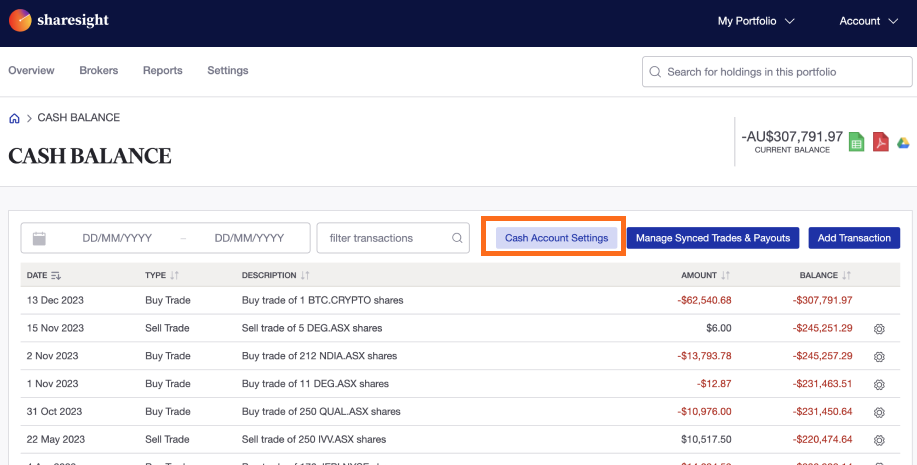Viewport: 917px width, 465px height.
Task: Click the Sharesight logo
Action: (x=58, y=20)
